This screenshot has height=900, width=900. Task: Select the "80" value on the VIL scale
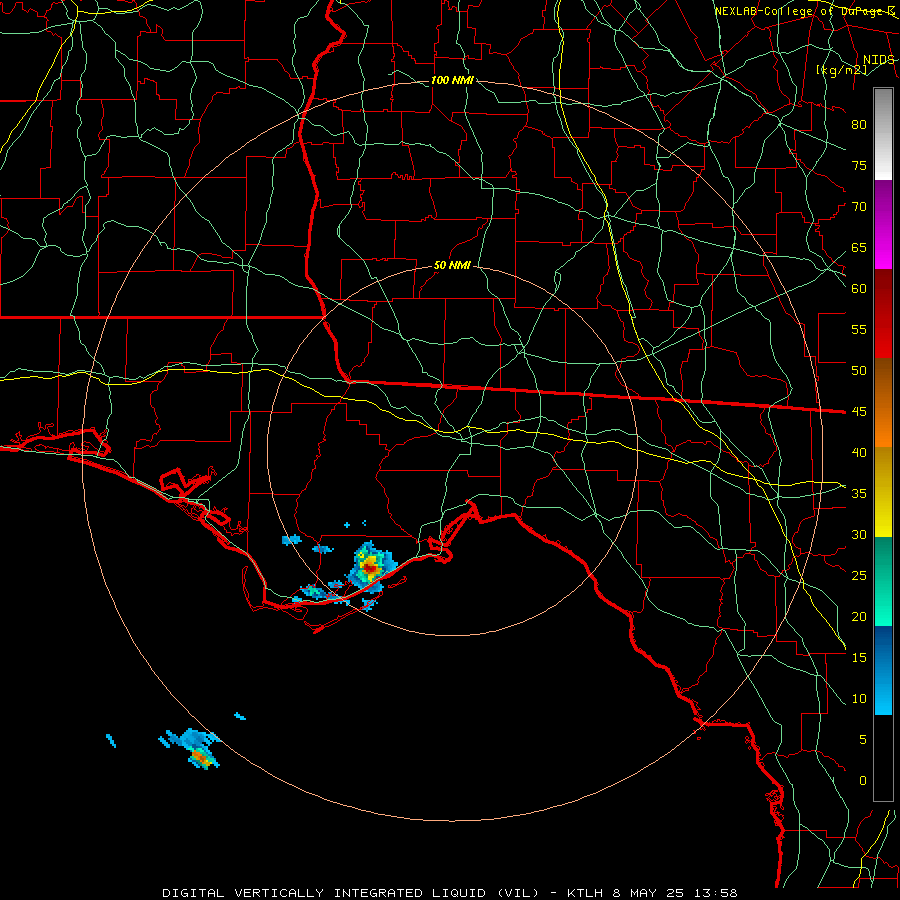coord(859,125)
